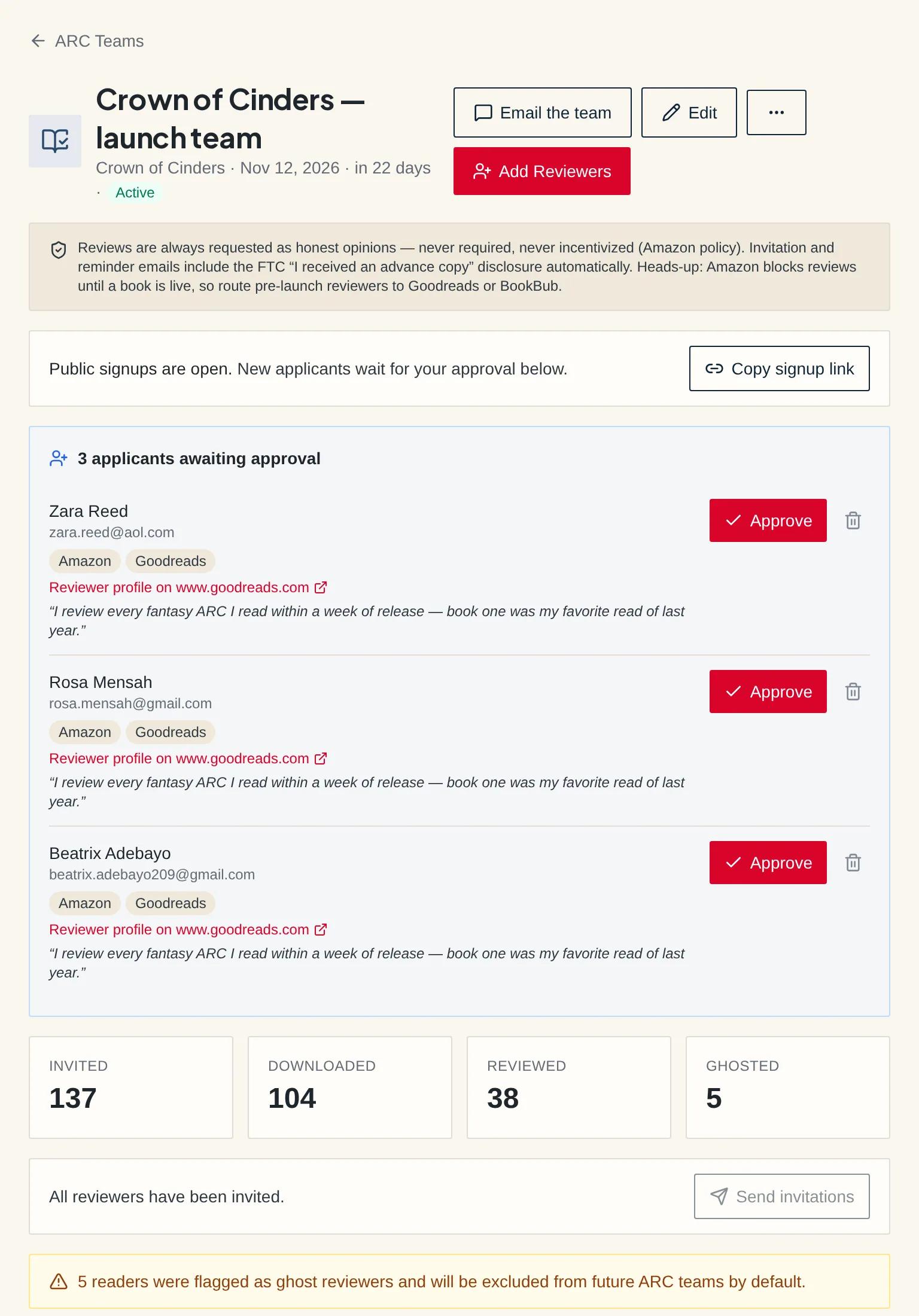Open Beatrix Adebayo's external profile link icon
This screenshot has width=919, height=1316.
point(321,930)
